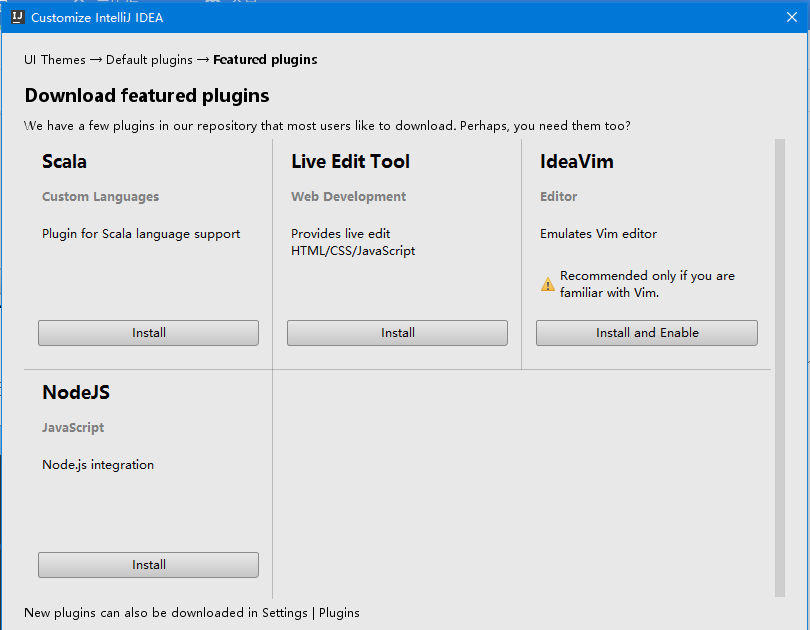Click Install and Enable for IdeaVim
Viewport: 810px width, 630px height.
(x=647, y=333)
